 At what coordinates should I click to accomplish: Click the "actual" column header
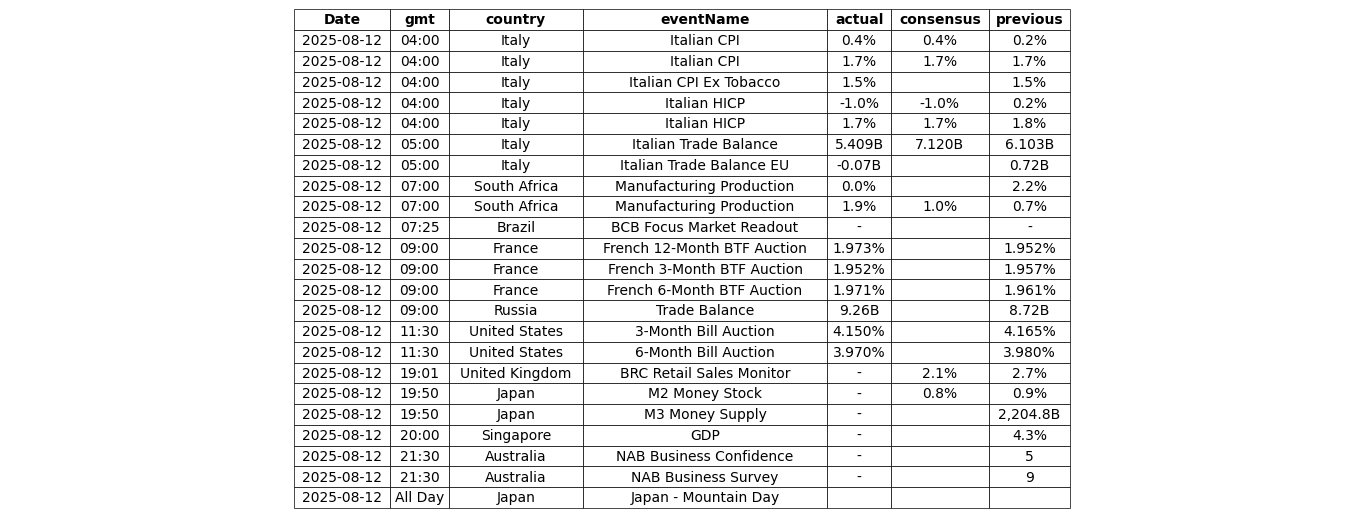pyautogui.click(x=858, y=20)
